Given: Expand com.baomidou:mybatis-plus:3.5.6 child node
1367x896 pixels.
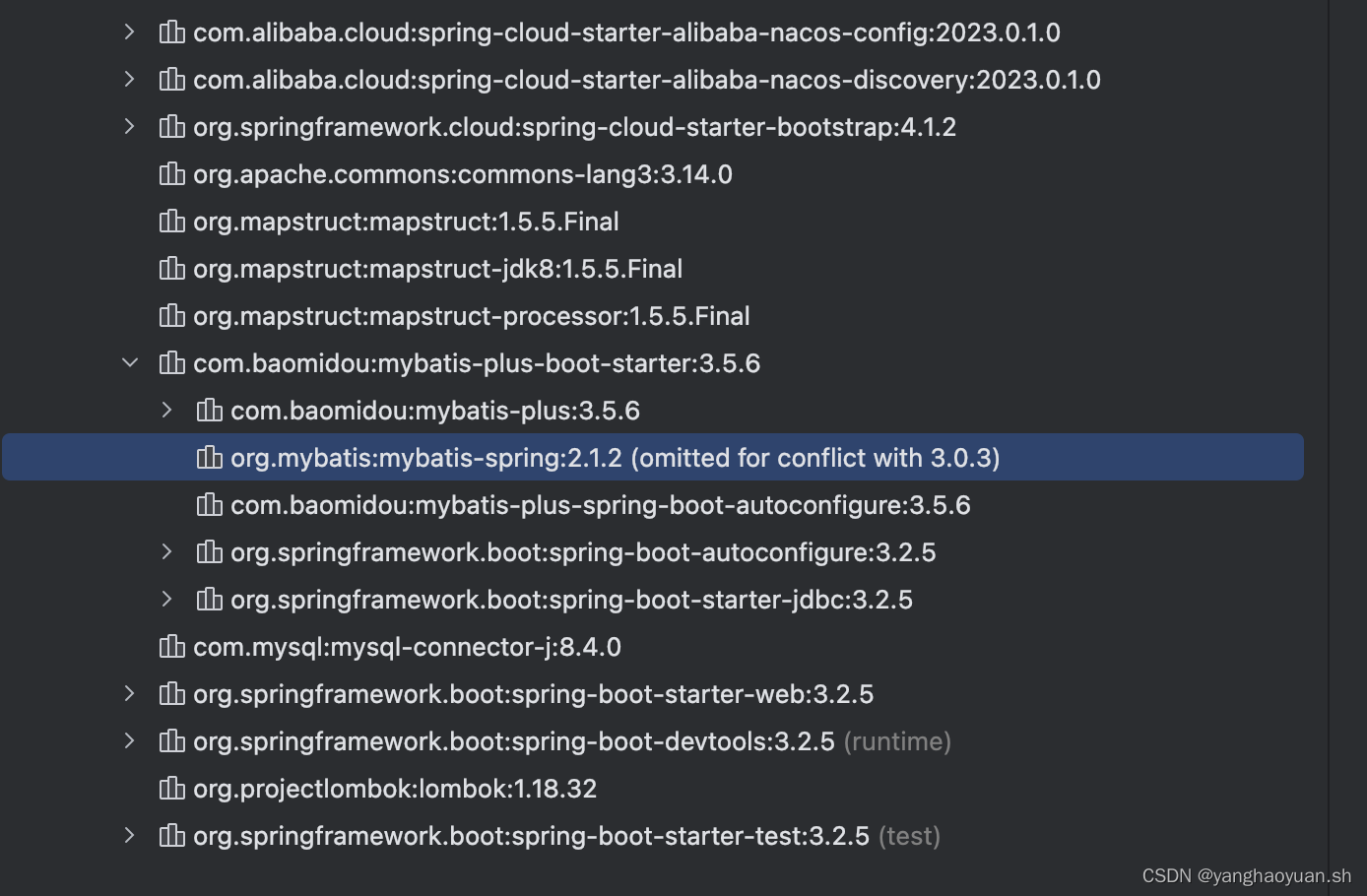Looking at the screenshot, I should point(166,411).
